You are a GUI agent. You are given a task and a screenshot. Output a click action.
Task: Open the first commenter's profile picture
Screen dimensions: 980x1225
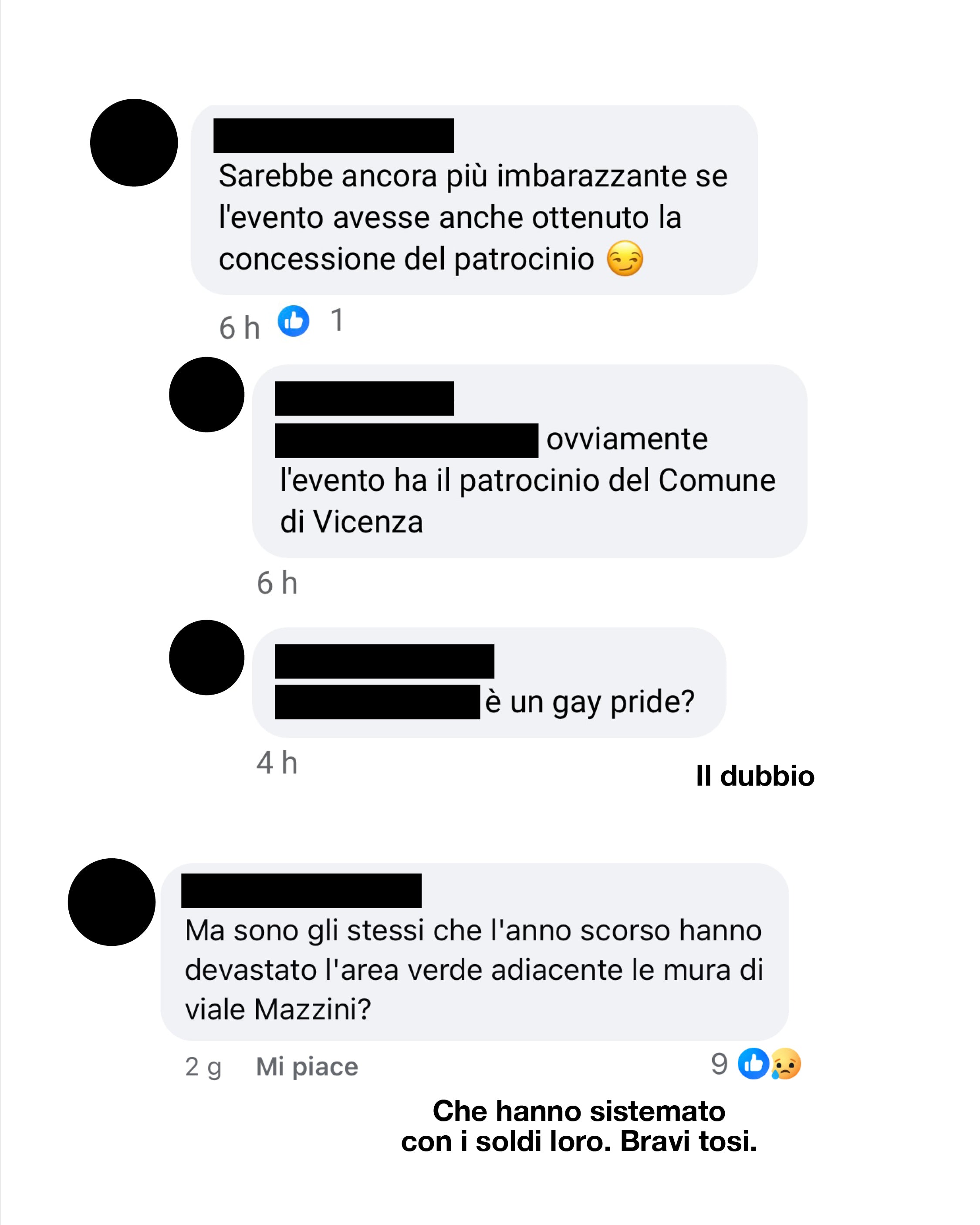(134, 142)
